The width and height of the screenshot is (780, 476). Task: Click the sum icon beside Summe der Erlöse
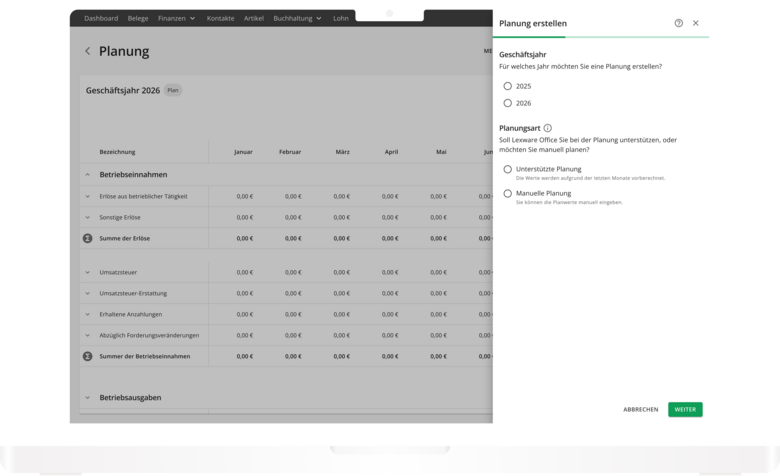click(87, 238)
